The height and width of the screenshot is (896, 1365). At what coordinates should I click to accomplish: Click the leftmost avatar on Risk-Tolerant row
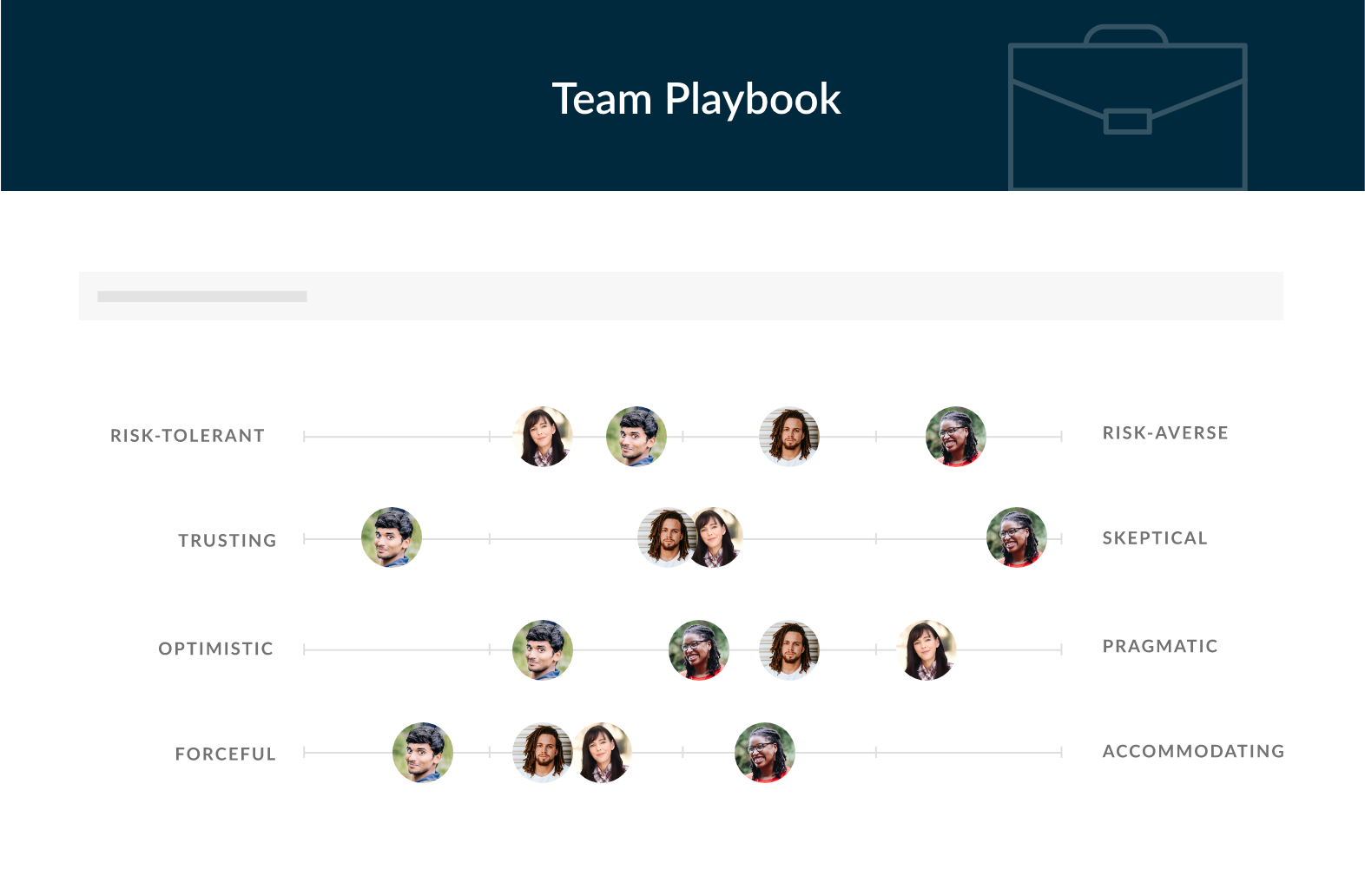543,437
